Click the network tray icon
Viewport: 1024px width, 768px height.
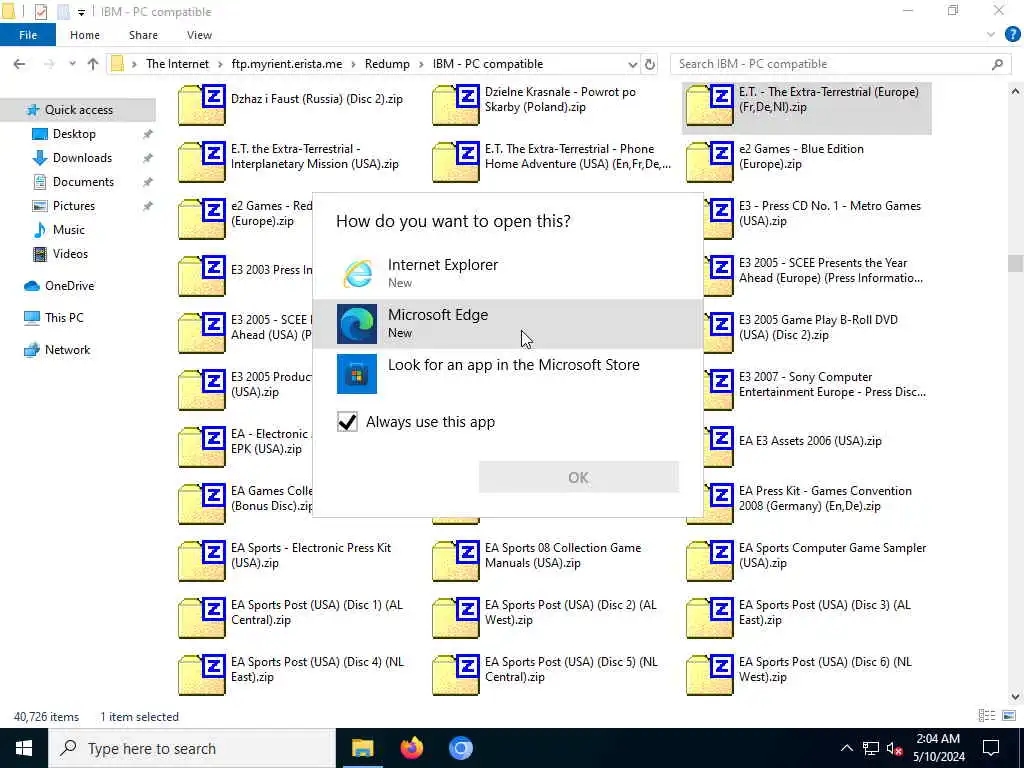pos(871,748)
